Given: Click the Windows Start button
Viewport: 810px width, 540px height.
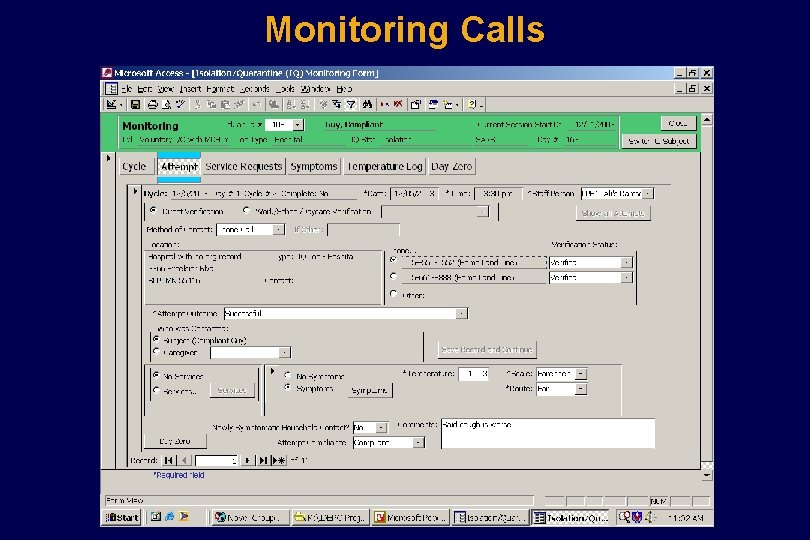Looking at the screenshot, I should [x=122, y=517].
